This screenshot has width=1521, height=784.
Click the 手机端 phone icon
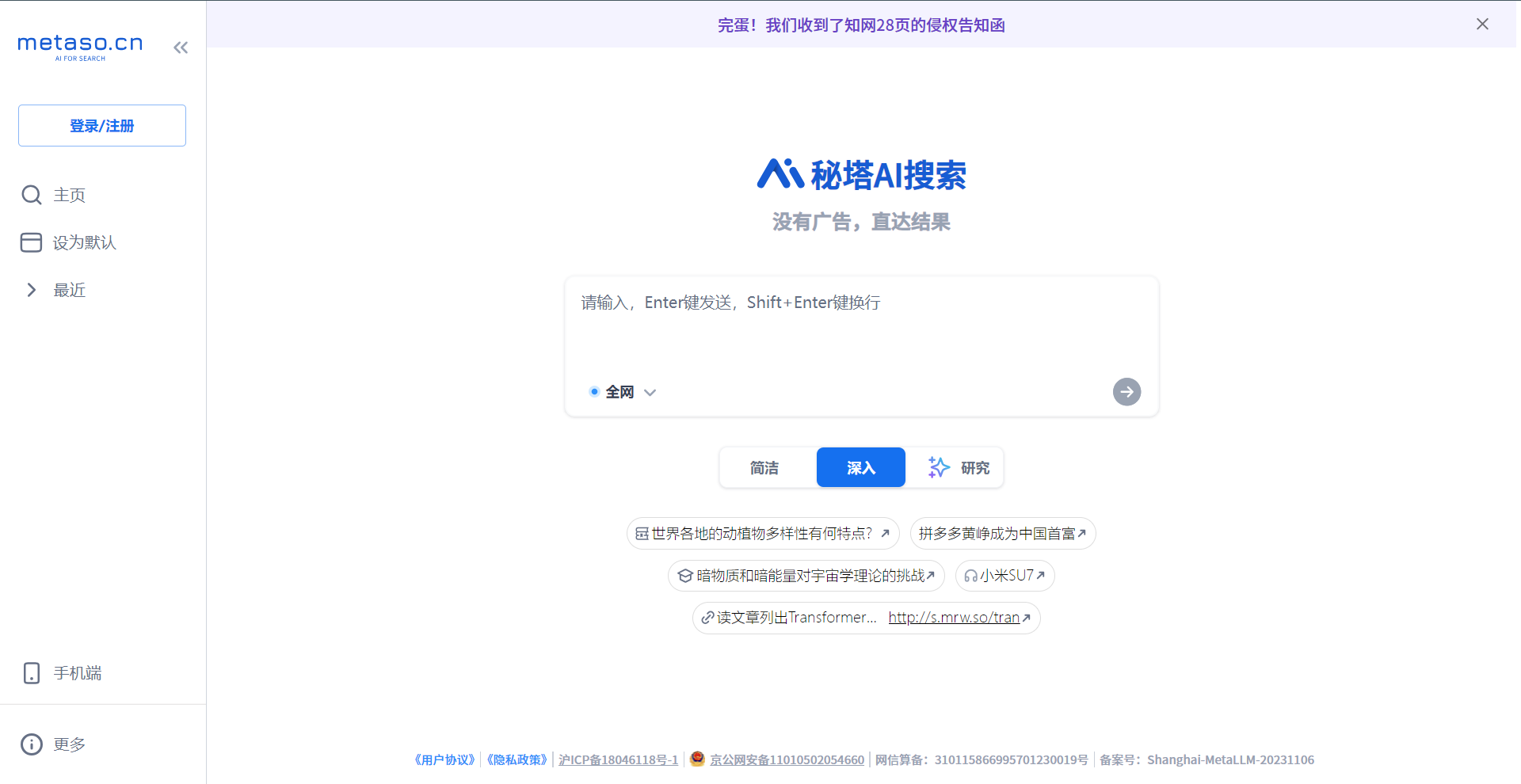point(31,673)
